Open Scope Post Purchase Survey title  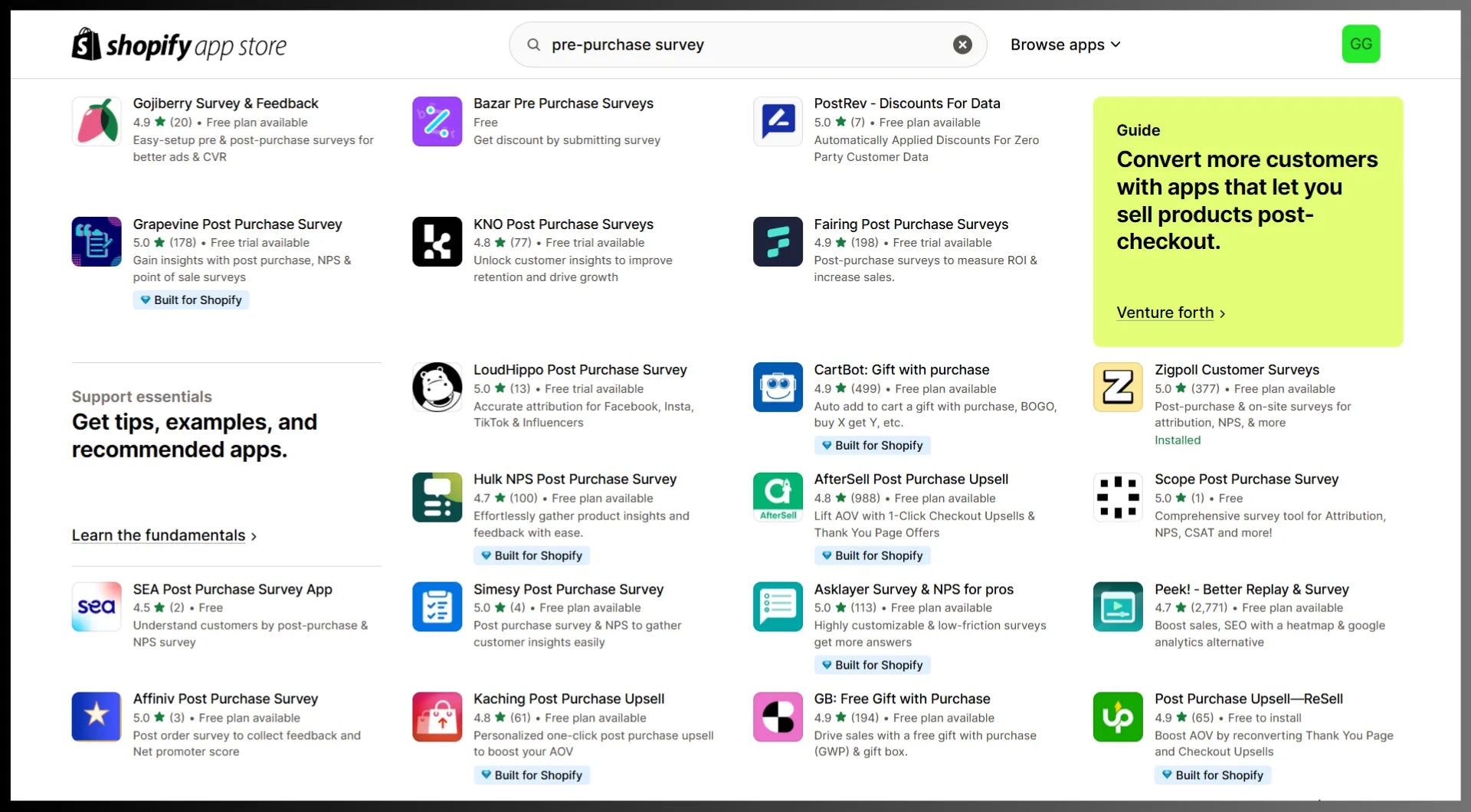point(1247,480)
